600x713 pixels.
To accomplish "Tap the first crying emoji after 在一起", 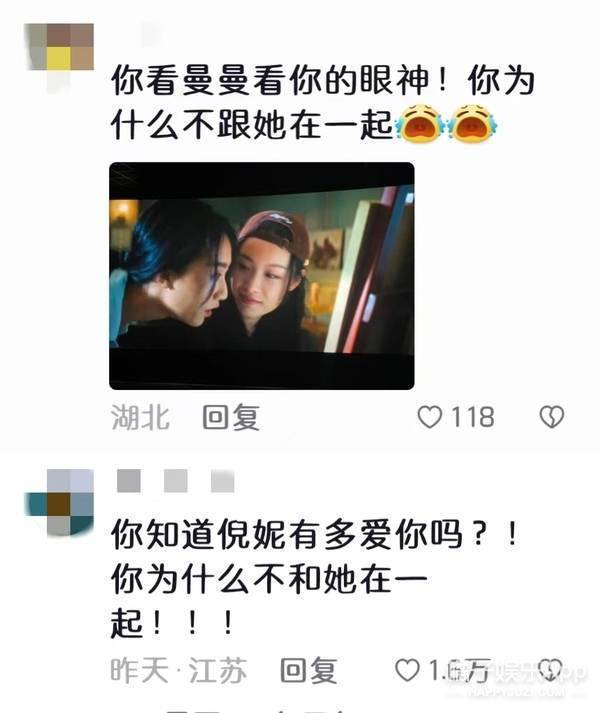I will click(x=419, y=124).
